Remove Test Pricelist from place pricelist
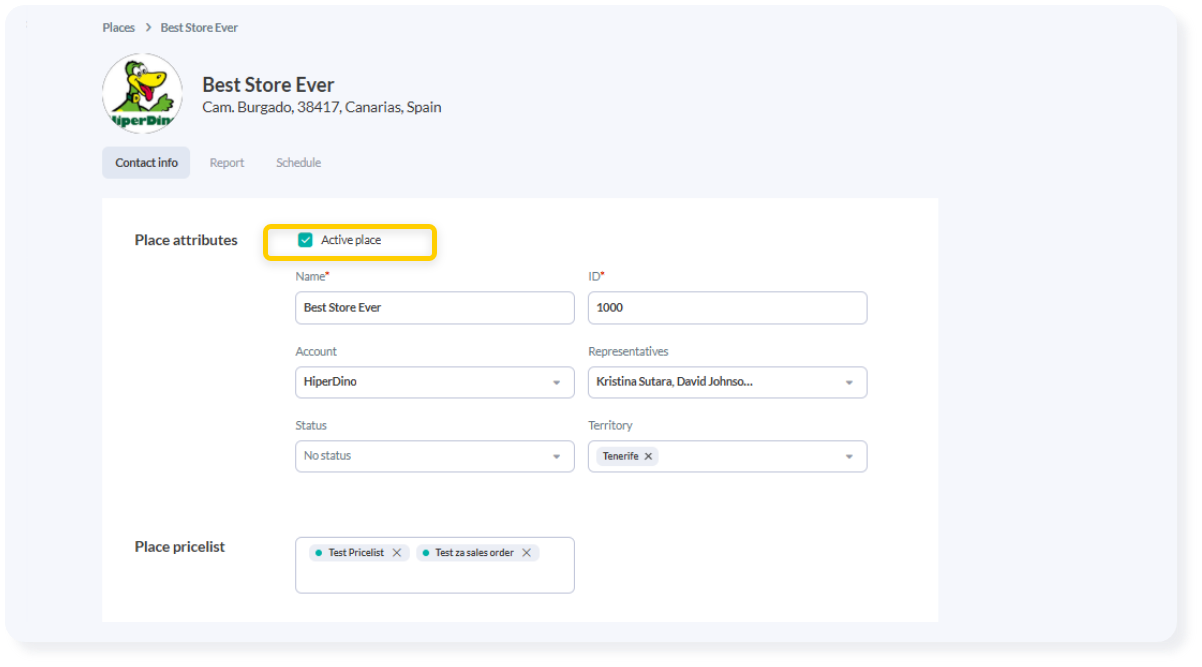Screen dimensions: 1202x667 pos(397,553)
